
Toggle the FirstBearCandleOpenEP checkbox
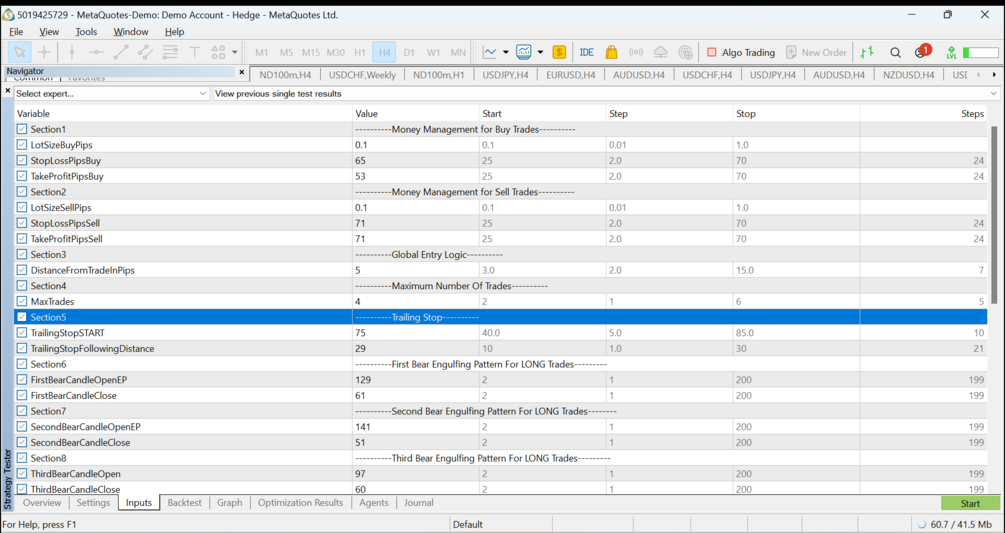[22, 380]
